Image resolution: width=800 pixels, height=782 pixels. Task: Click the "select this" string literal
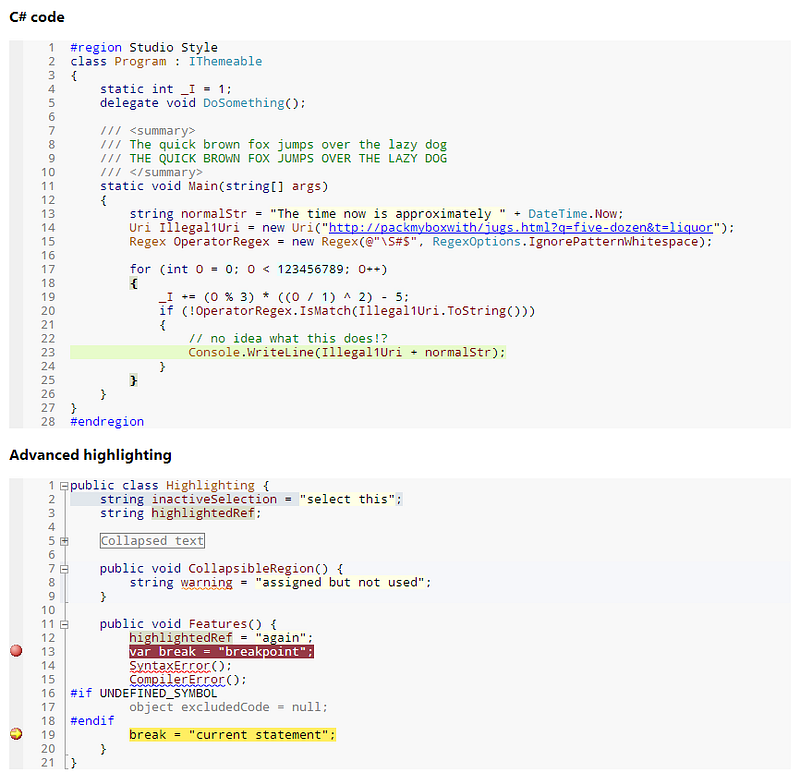pos(347,499)
